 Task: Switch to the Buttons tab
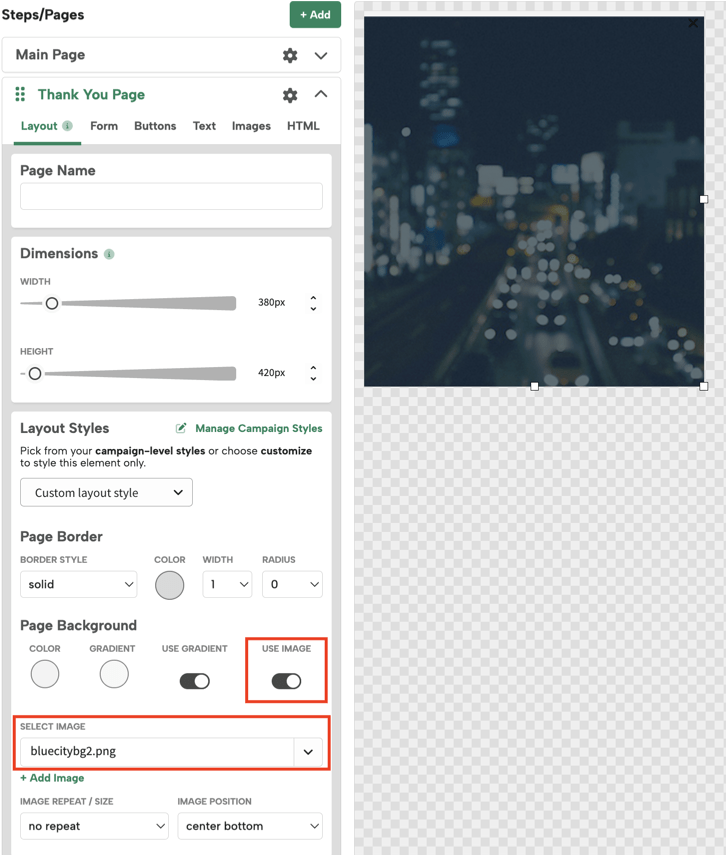coord(155,126)
